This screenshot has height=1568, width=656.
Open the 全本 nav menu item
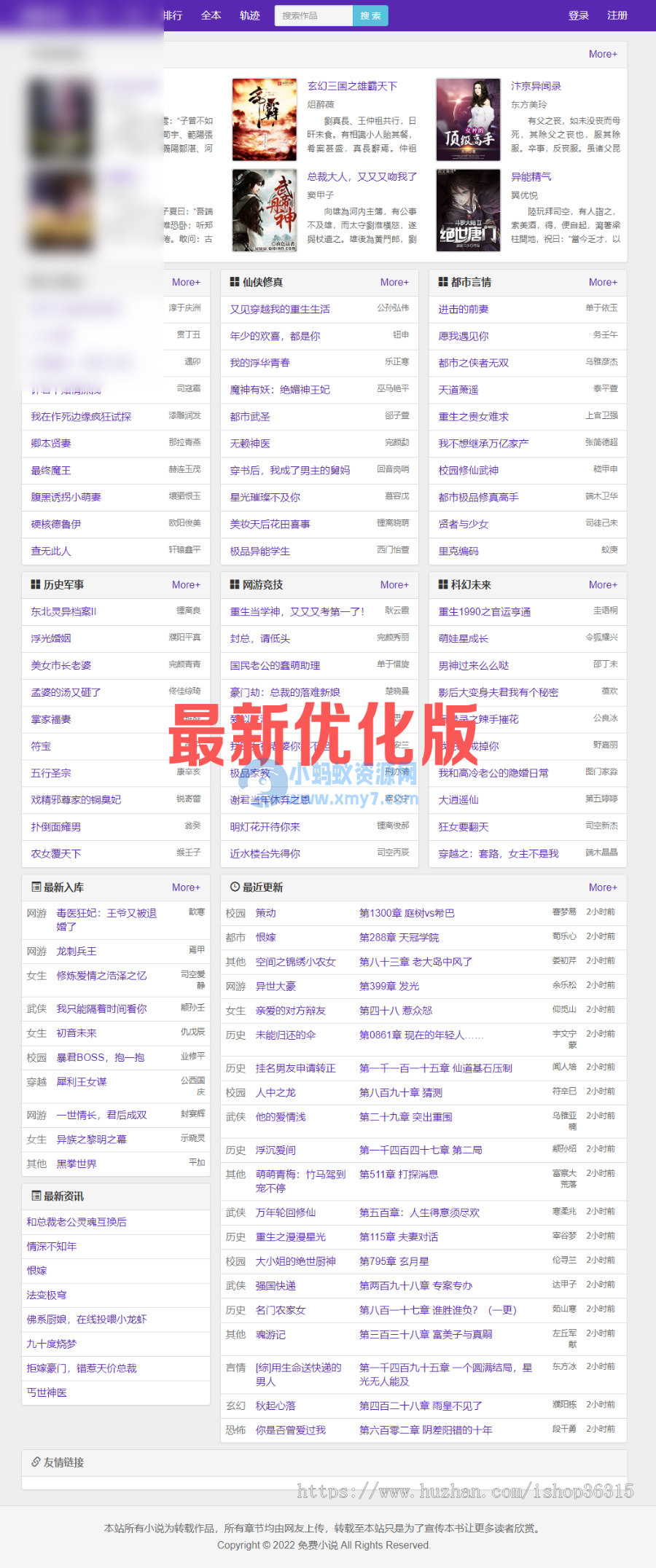click(211, 15)
